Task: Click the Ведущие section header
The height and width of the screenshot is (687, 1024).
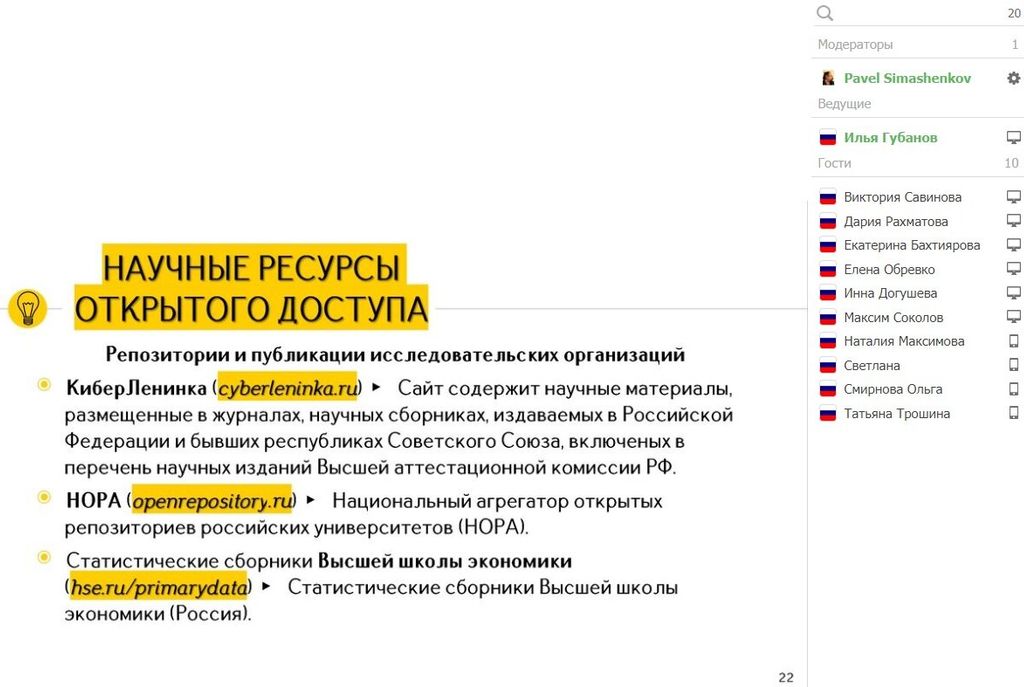Action: coord(844,104)
